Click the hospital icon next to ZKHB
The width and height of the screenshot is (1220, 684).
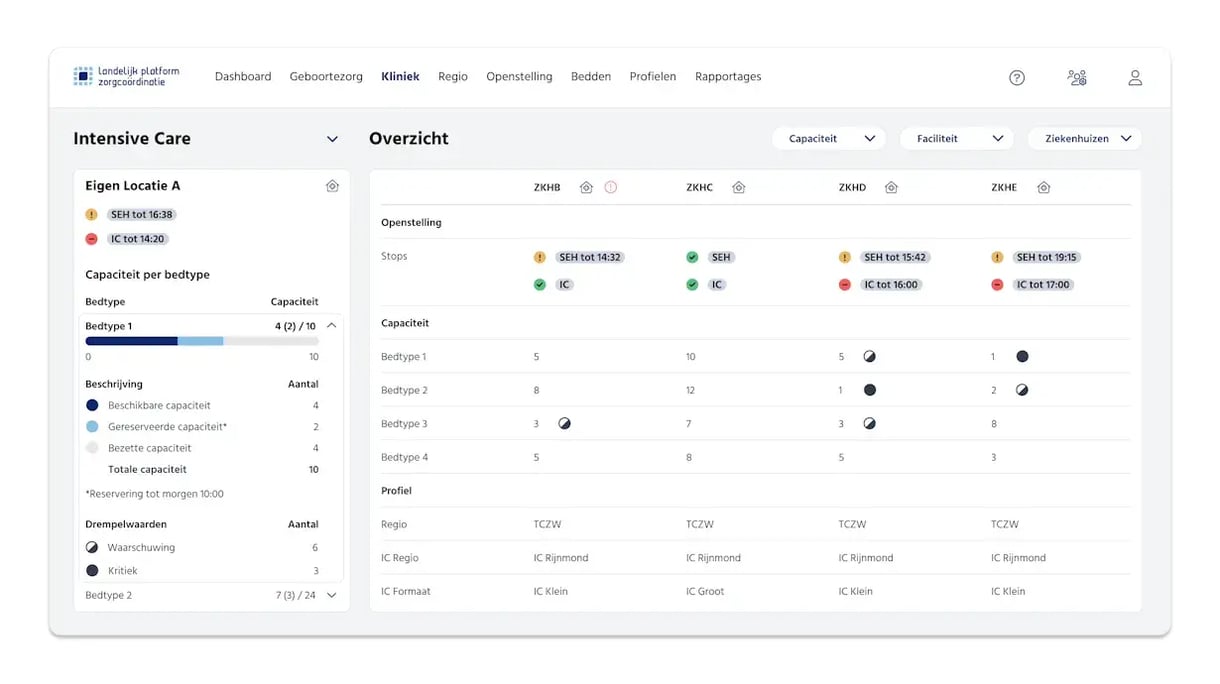(586, 188)
